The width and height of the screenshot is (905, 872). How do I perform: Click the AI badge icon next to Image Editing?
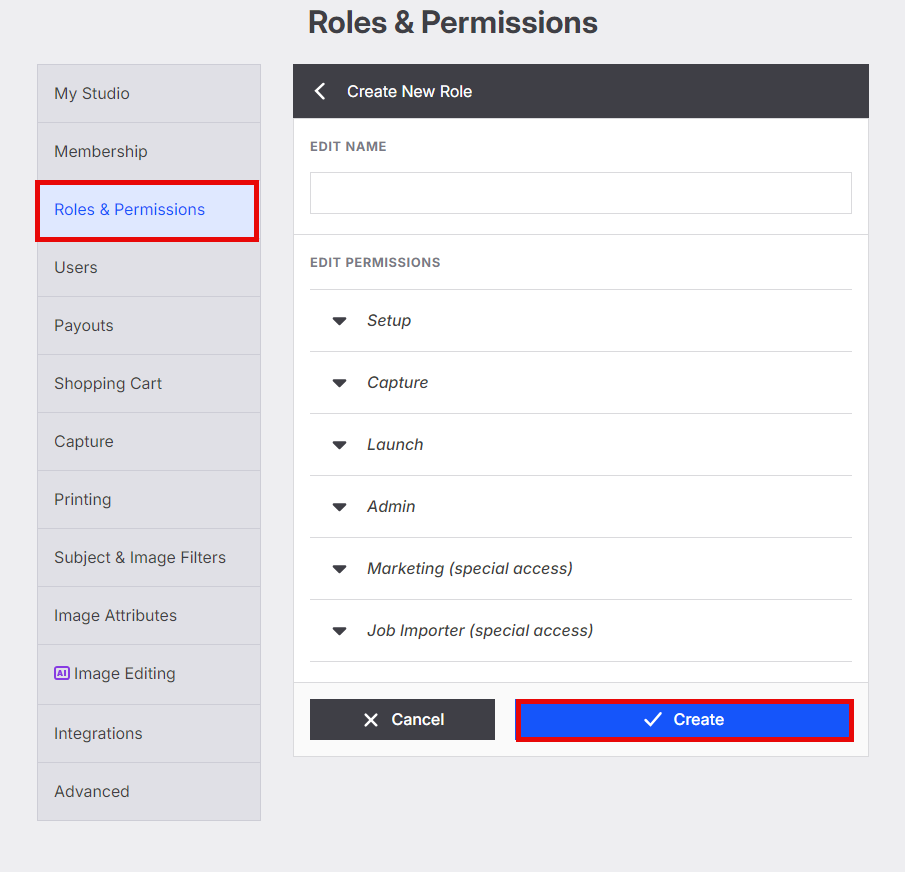pyautogui.click(x=62, y=673)
